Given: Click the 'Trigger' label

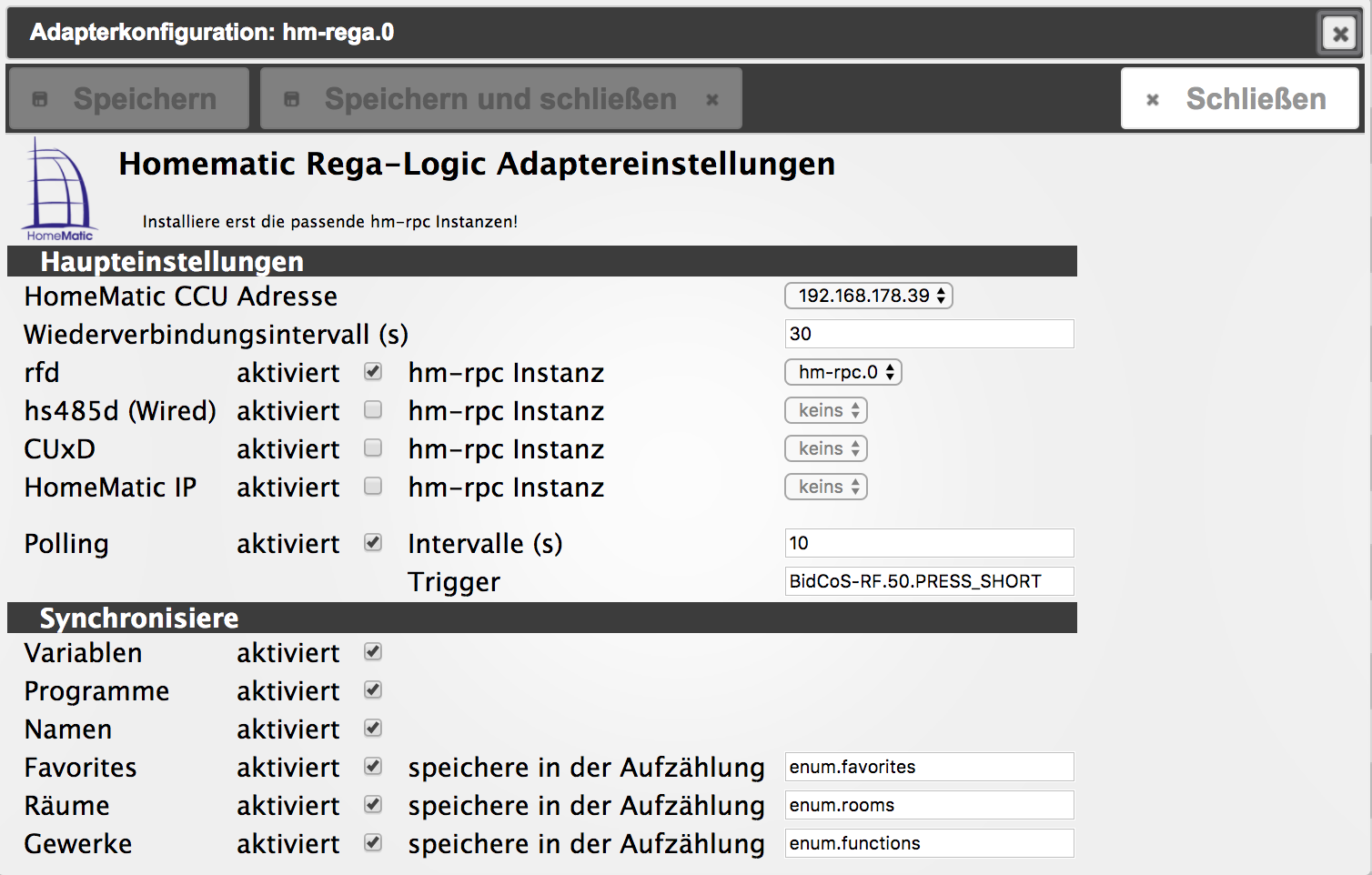Looking at the screenshot, I should [454, 582].
